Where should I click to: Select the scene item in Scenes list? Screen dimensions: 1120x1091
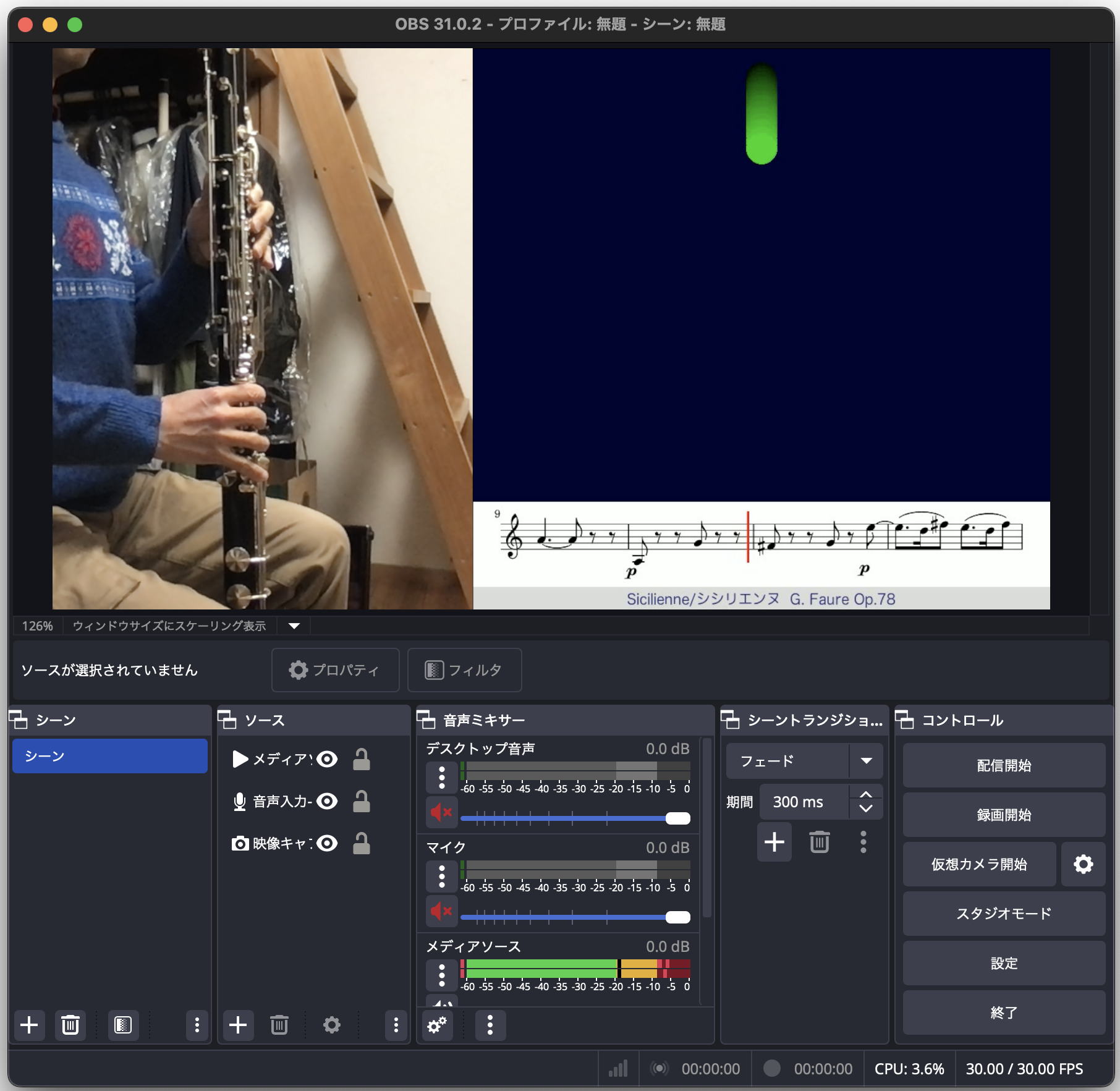click(110, 756)
